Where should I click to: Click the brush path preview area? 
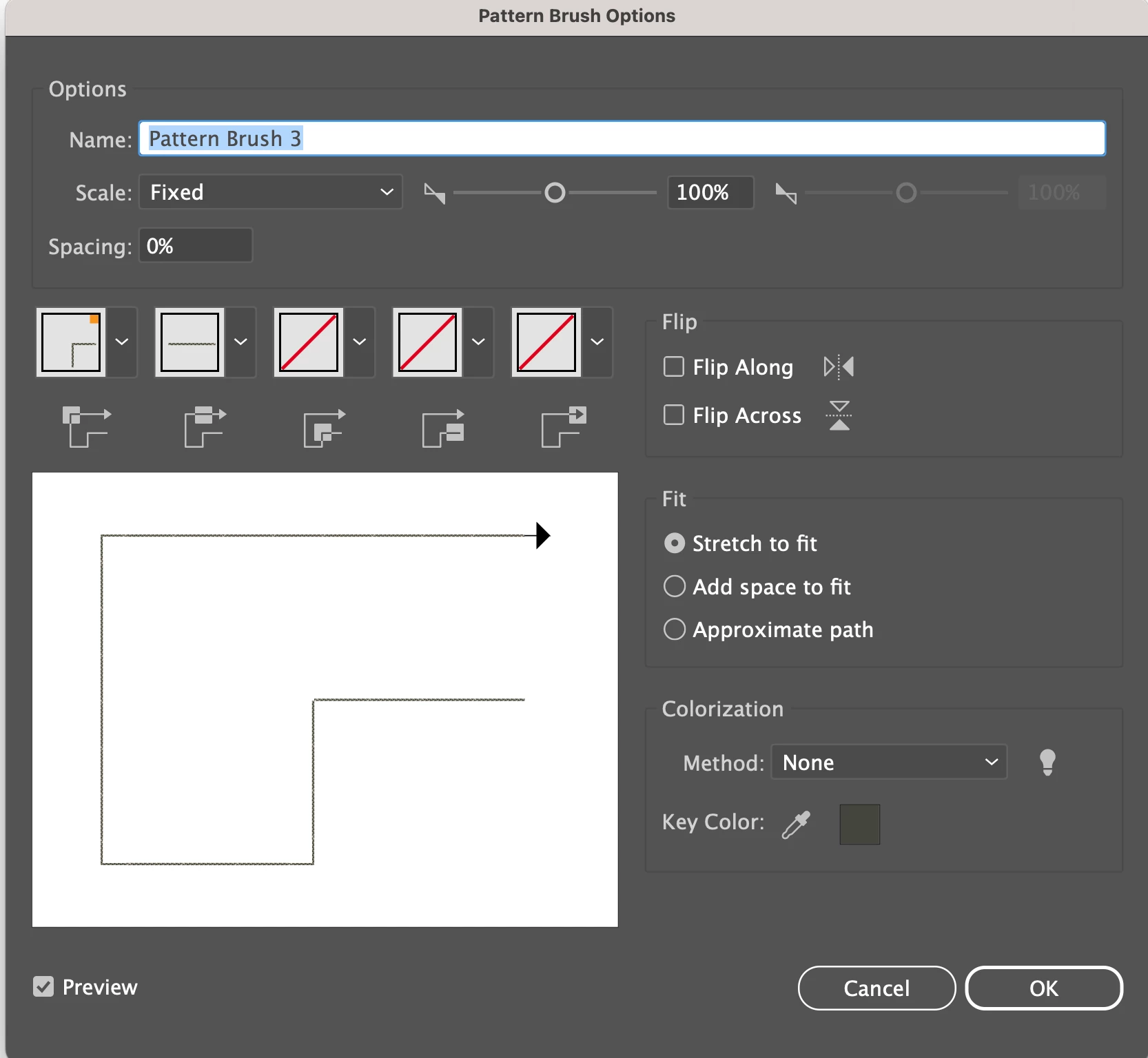click(x=325, y=700)
